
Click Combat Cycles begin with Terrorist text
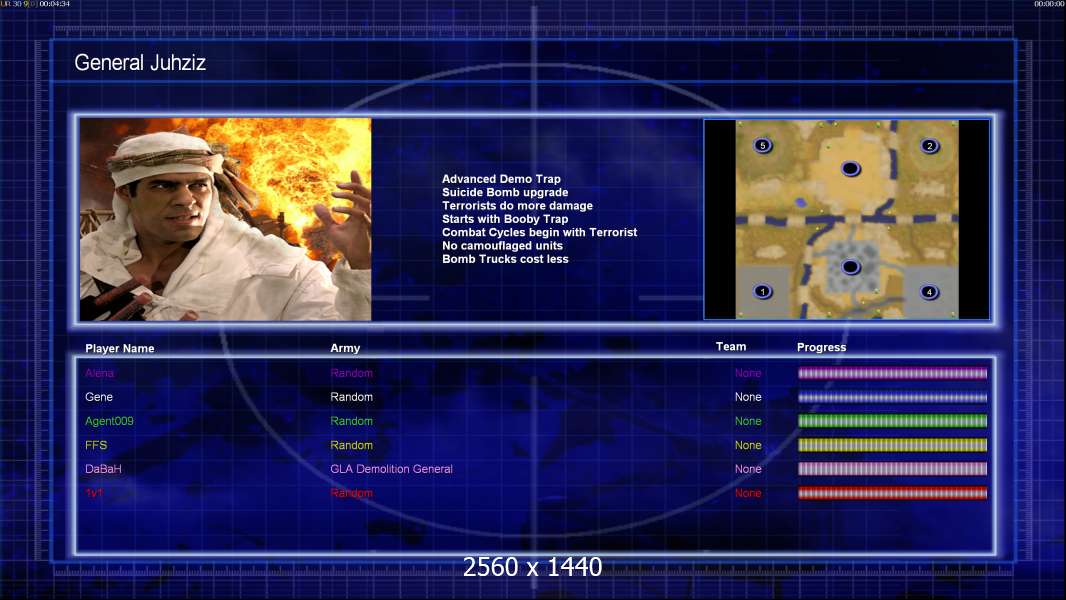coord(540,232)
